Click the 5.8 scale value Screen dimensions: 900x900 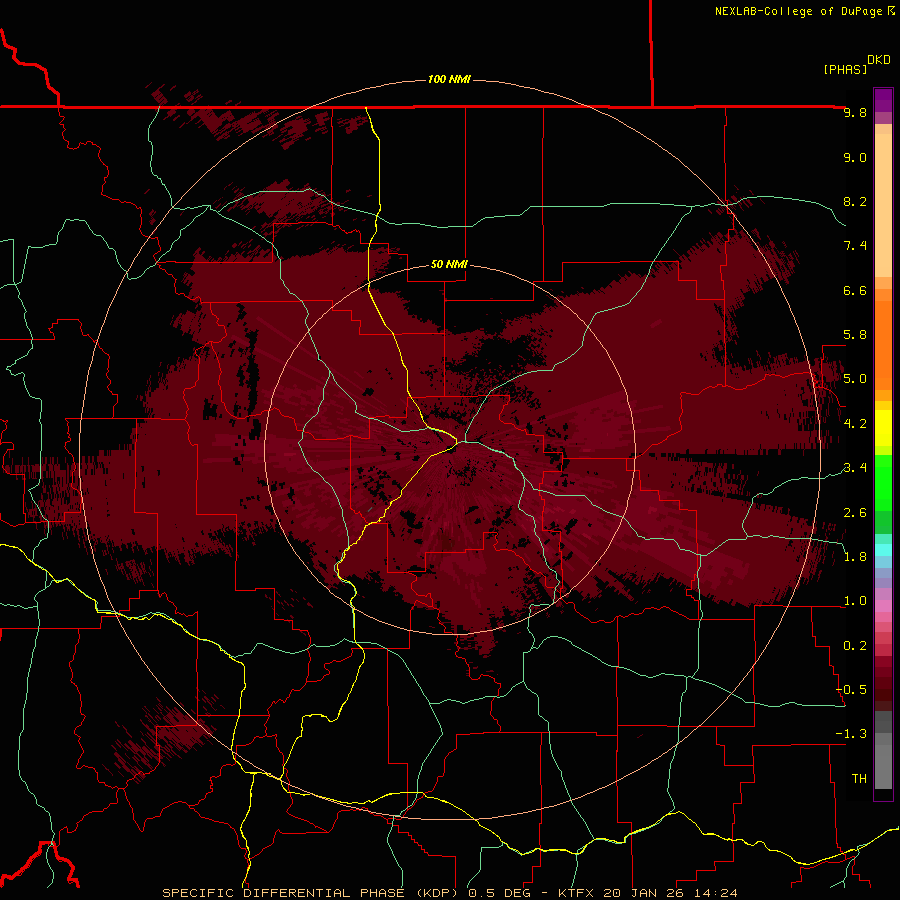pyautogui.click(x=855, y=335)
